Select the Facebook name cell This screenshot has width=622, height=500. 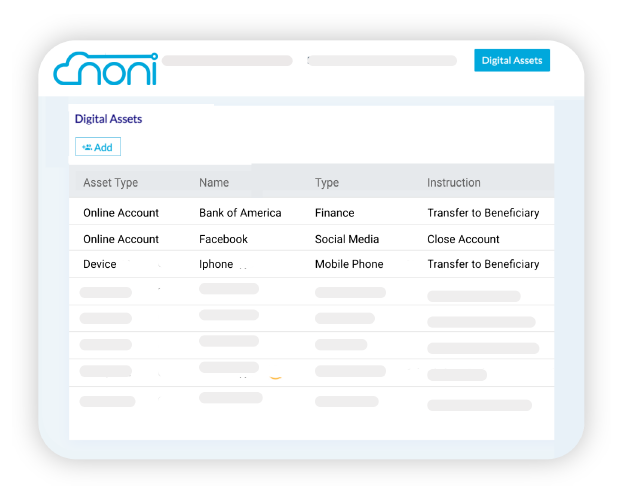tap(223, 239)
